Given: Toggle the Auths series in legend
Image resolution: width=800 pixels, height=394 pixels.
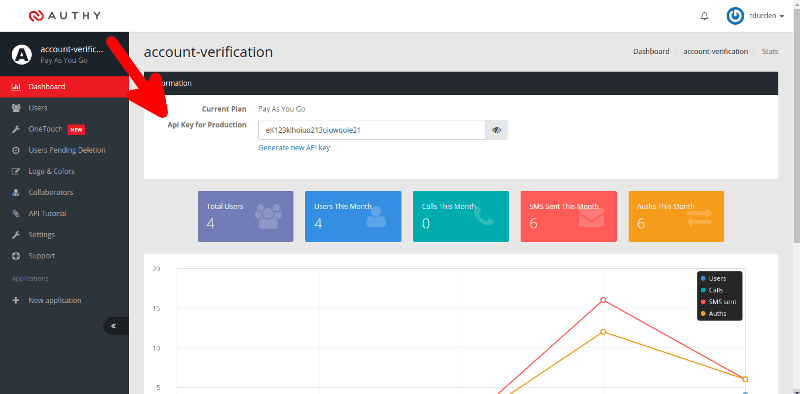Looking at the screenshot, I should (x=714, y=313).
